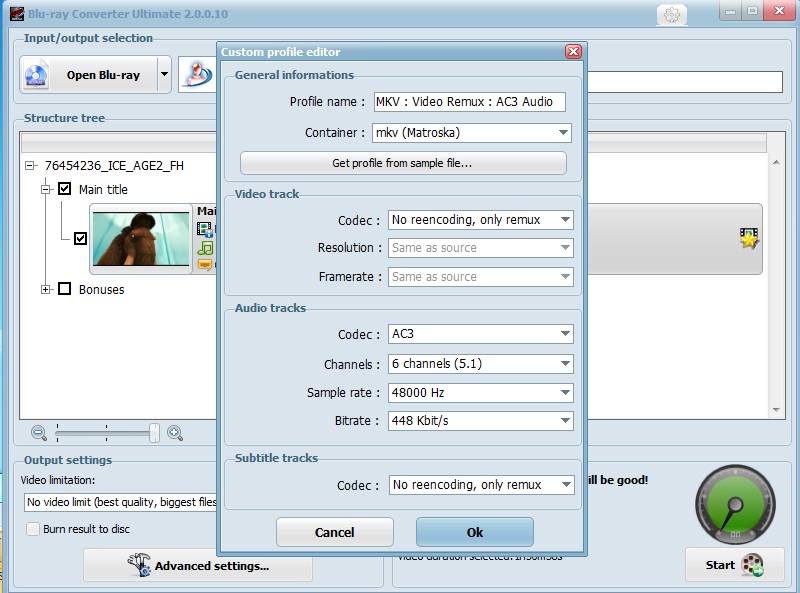
Task: Expand the Bonuses tree node
Action: pyautogui.click(x=46, y=289)
